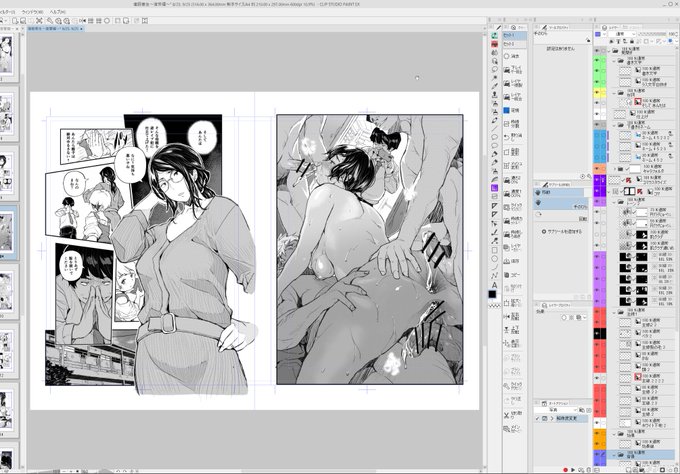Collapse the selected bottom folder in Layer panel
Viewport: 680px width, 474px height.
coord(614,454)
